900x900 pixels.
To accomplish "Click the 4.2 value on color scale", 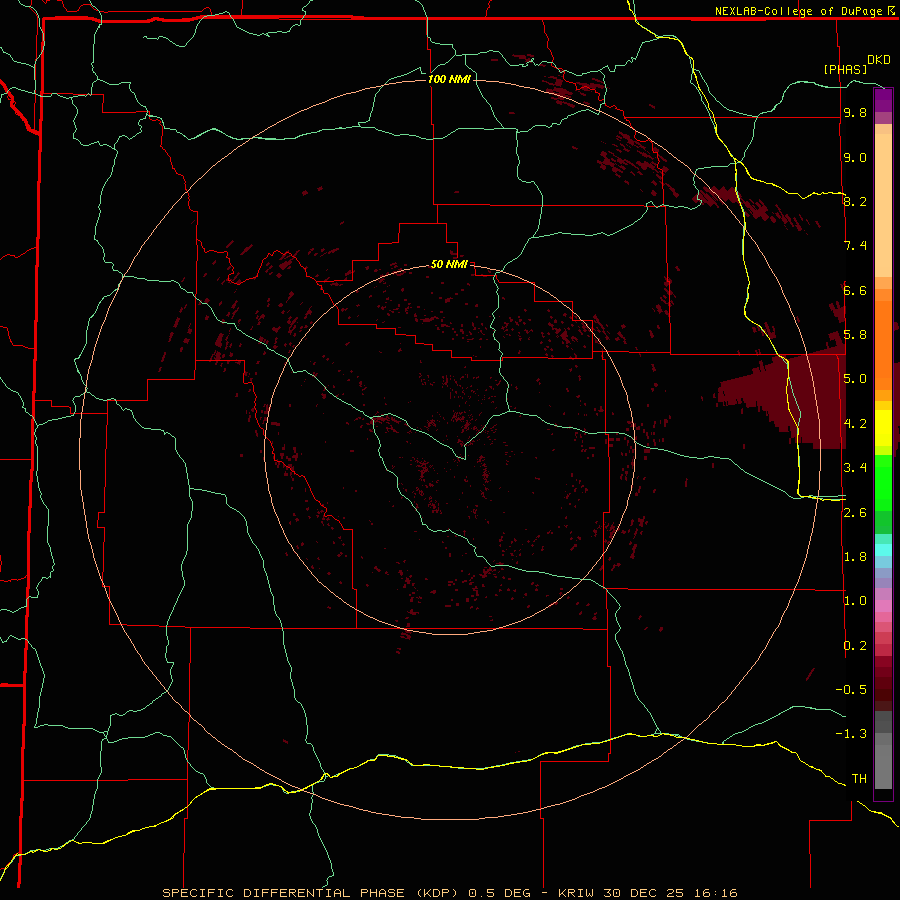I will click(x=855, y=424).
